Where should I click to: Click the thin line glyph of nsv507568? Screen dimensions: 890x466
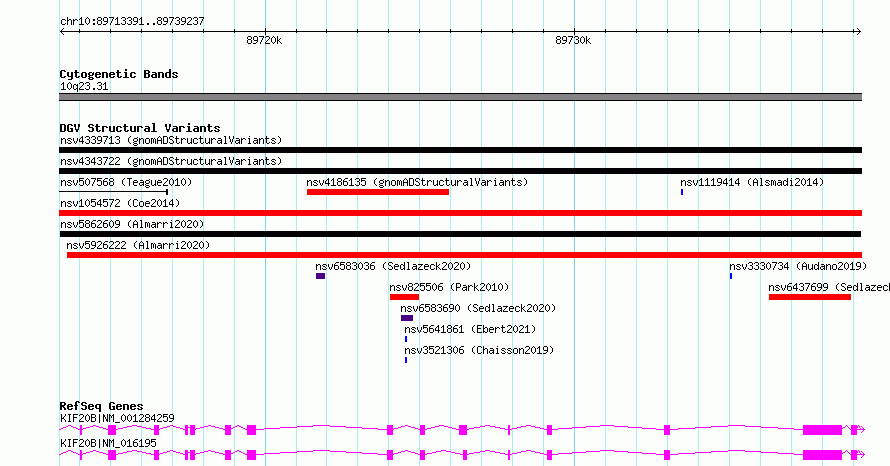114,192
